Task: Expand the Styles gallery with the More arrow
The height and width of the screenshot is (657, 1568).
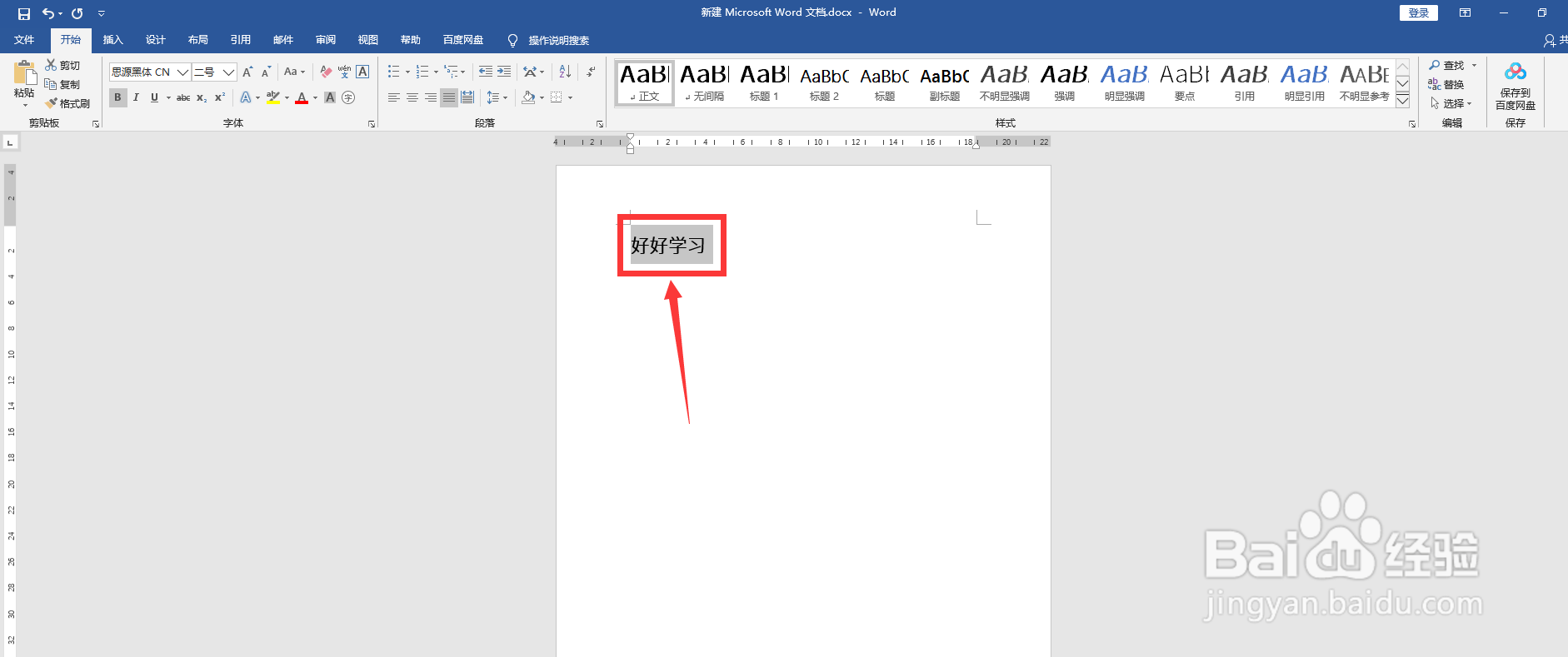Action: coord(1403,101)
